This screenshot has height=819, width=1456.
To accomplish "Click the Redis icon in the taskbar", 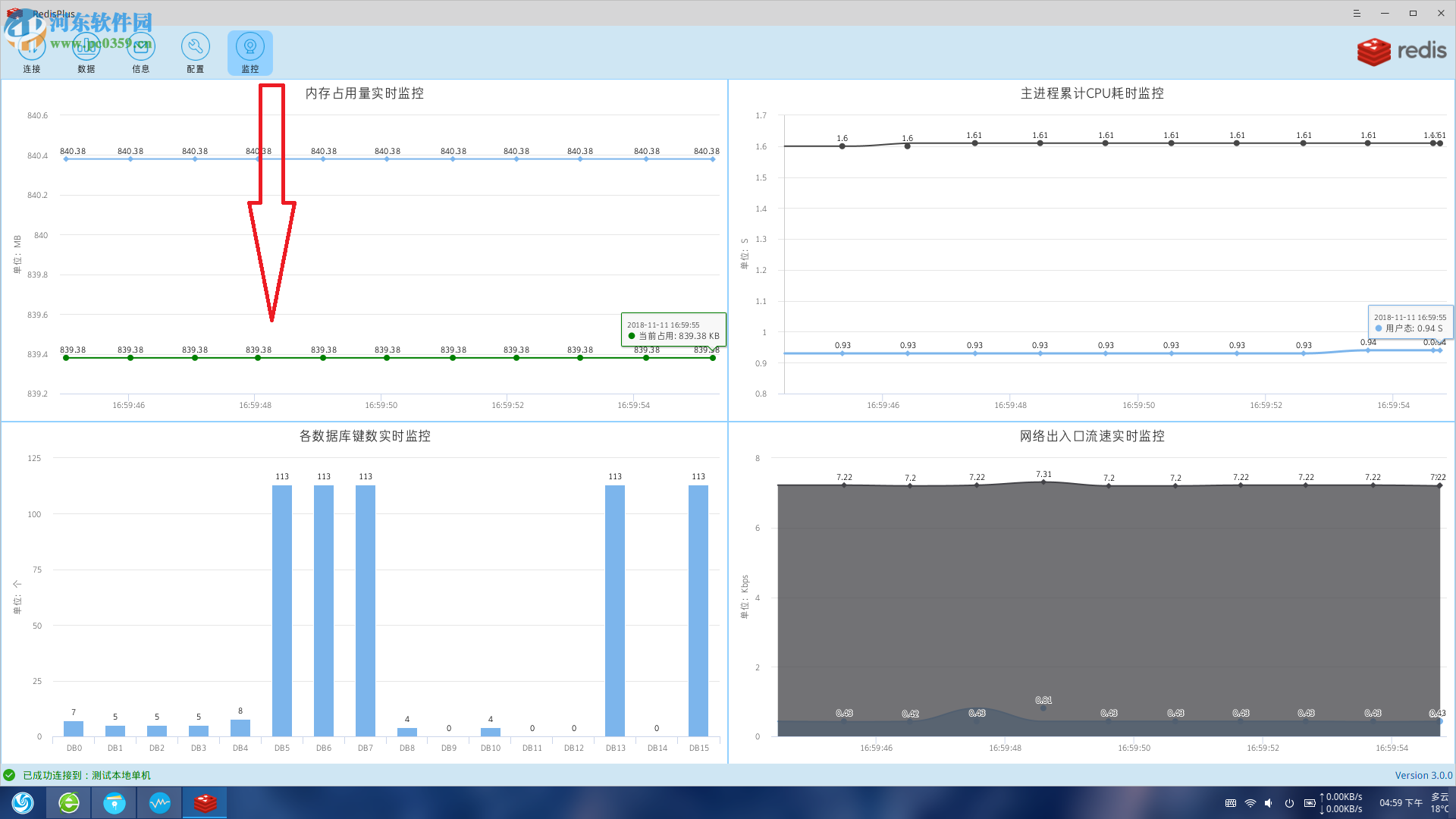I will pos(204,802).
